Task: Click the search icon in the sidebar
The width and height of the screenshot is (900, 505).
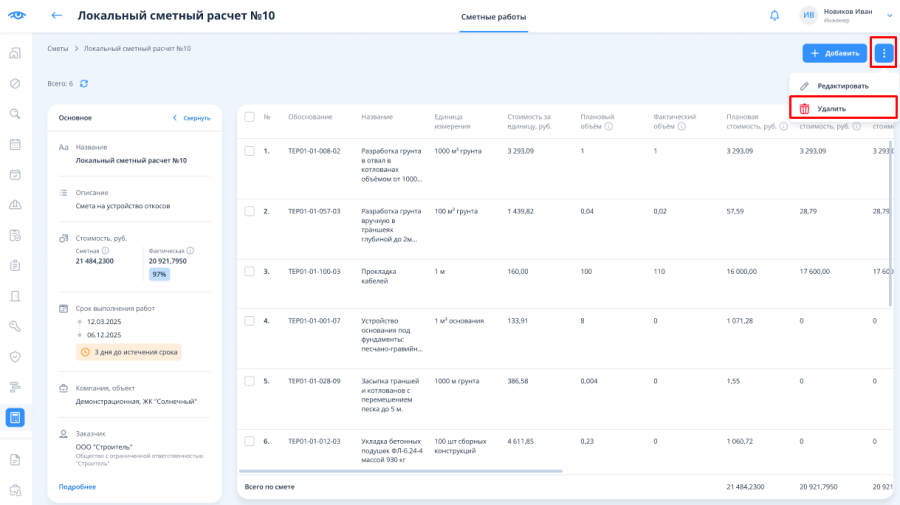Action: click(x=15, y=114)
